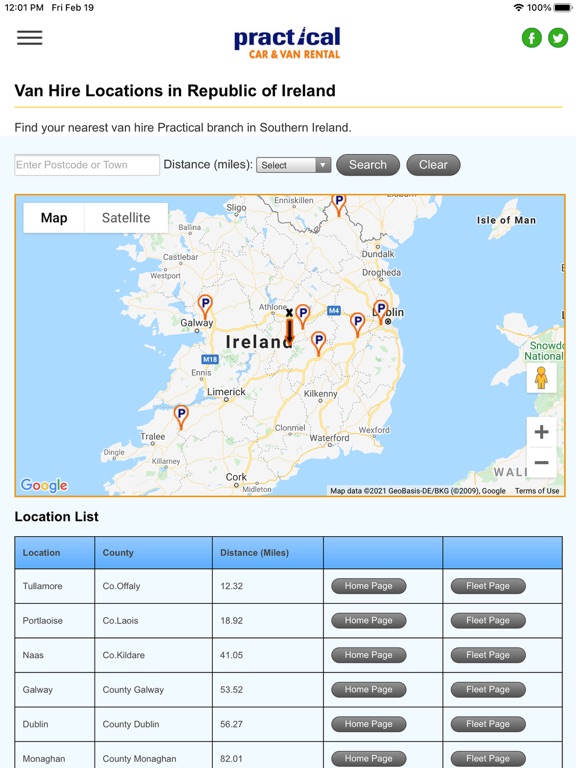
Task: Open Home Page for Dublin
Action: click(368, 724)
